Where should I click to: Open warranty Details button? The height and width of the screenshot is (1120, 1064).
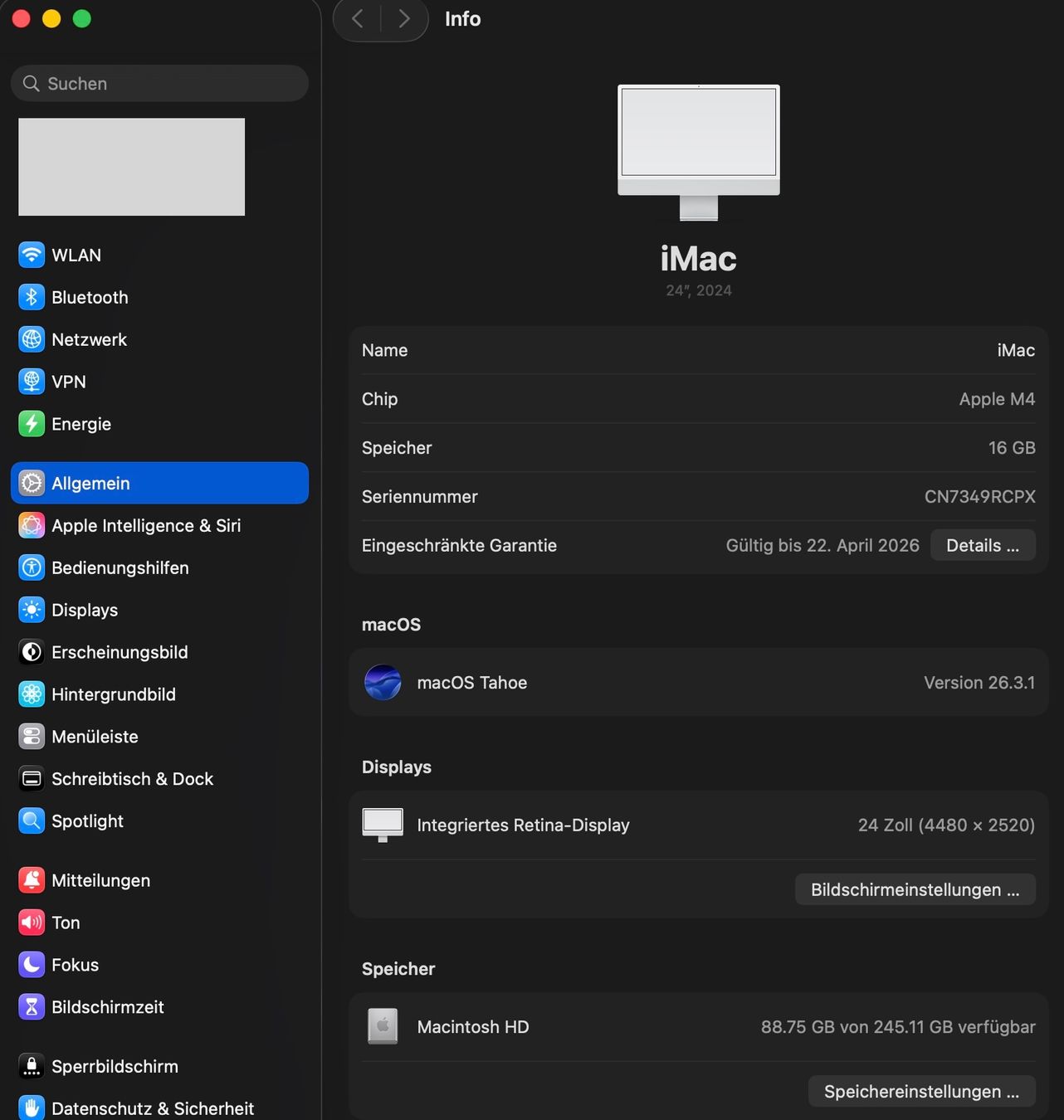tap(983, 545)
